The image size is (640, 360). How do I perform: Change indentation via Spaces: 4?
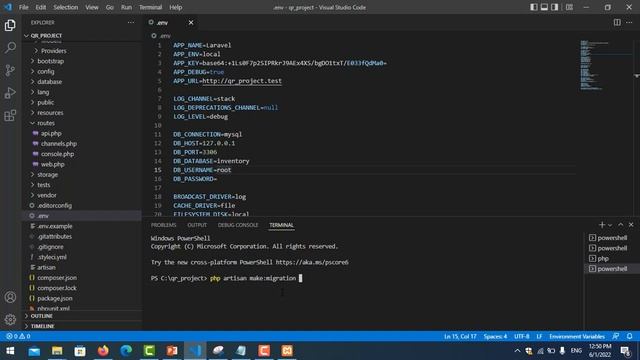pyautogui.click(x=495, y=336)
